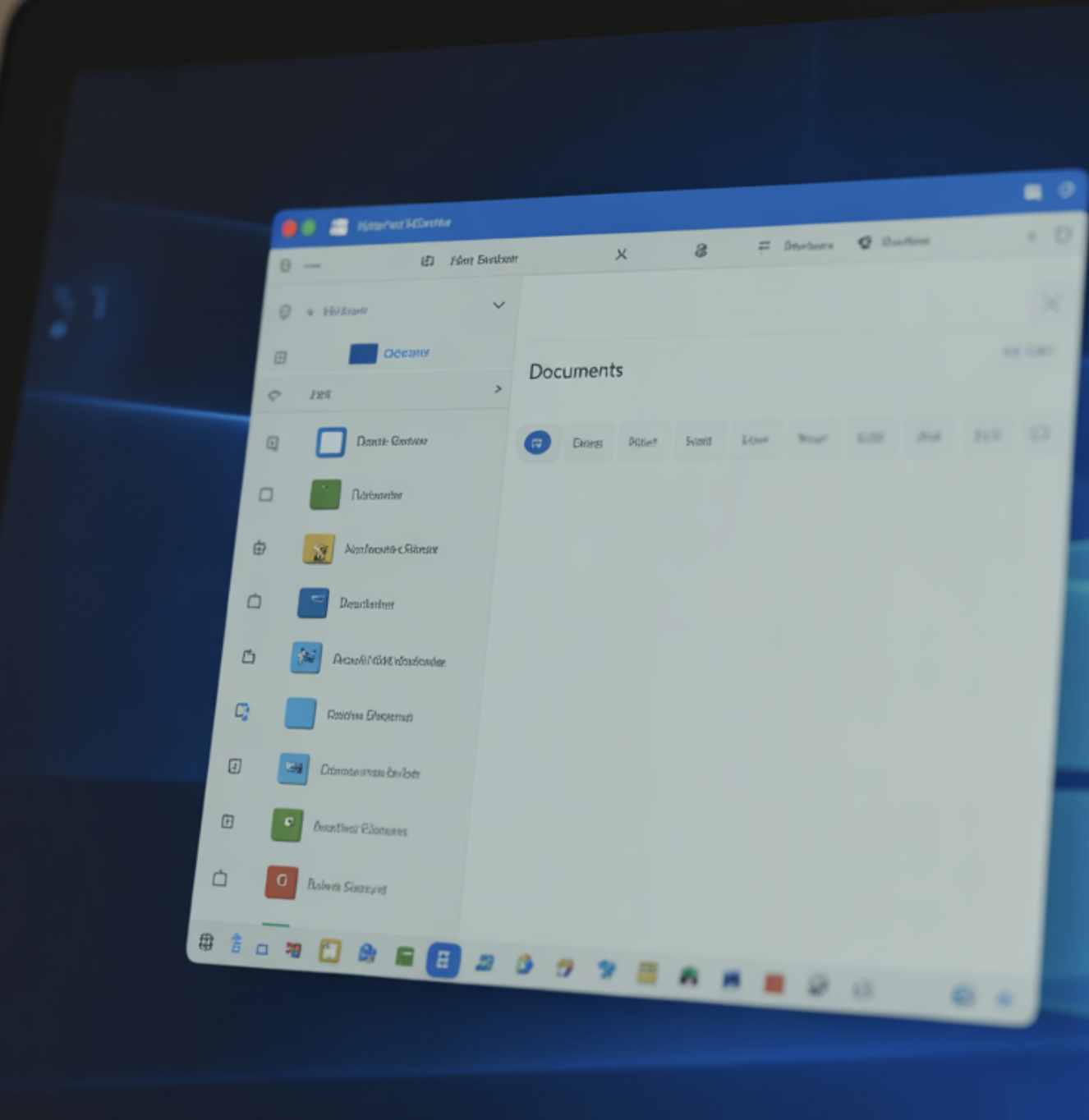
Task: Click the sync arrows icon in the toolbar
Action: (x=762, y=244)
